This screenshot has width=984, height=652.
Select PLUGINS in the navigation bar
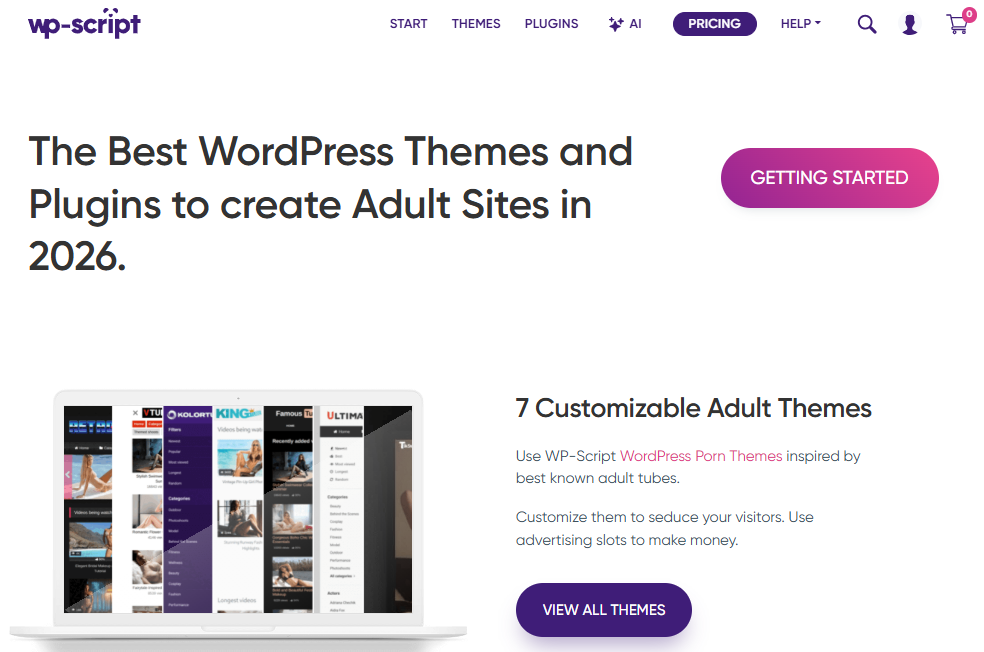click(551, 24)
